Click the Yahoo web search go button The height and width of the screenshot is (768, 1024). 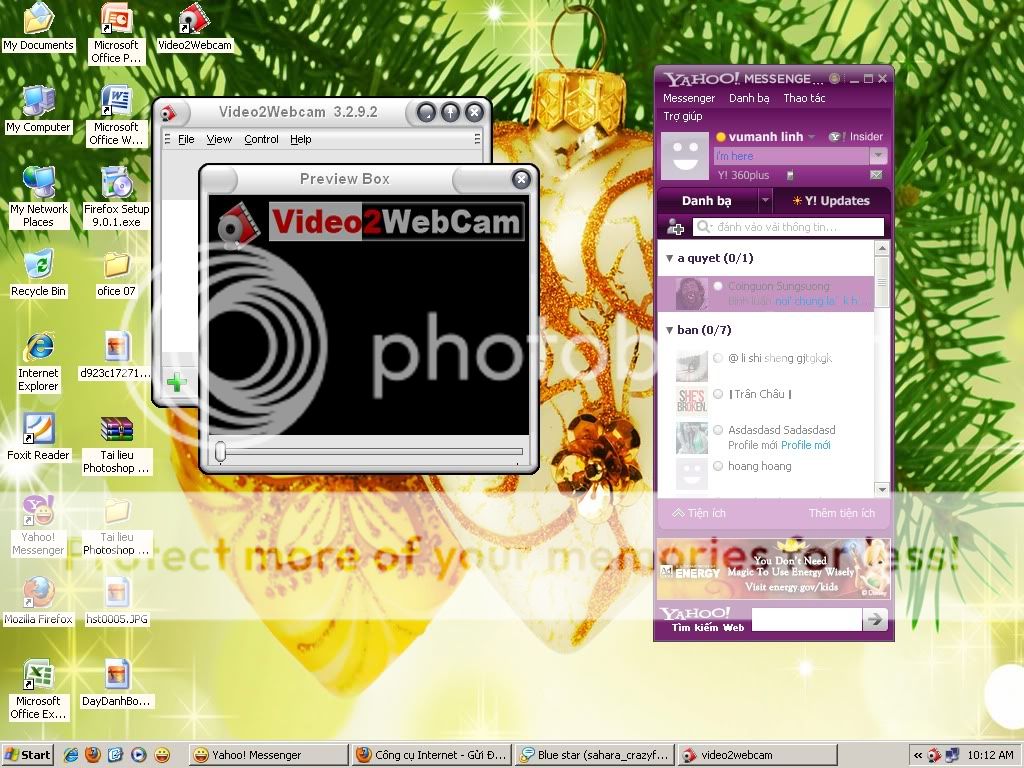click(x=874, y=619)
